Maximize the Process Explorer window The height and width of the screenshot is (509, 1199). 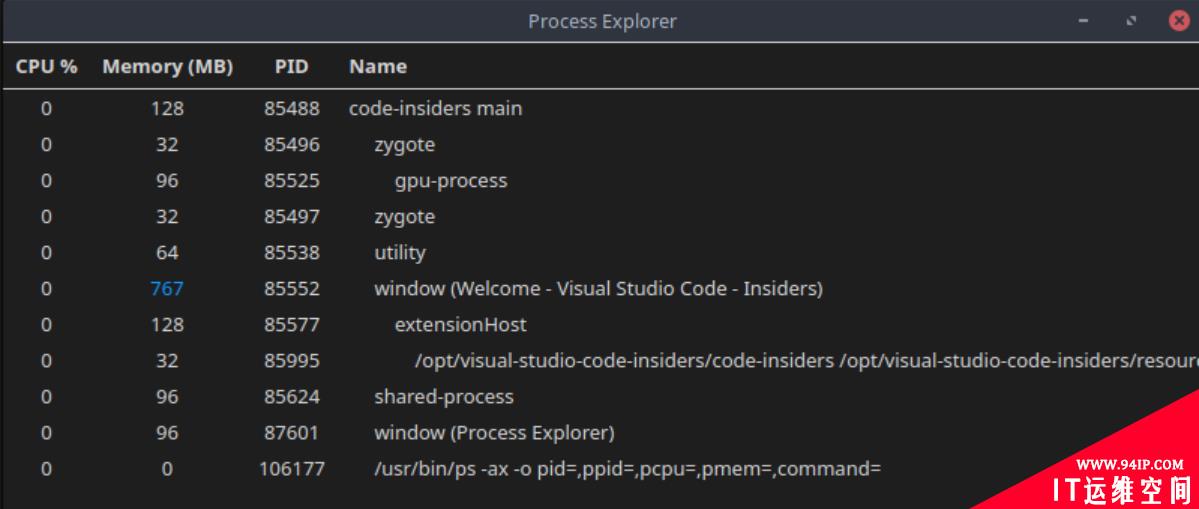(x=1132, y=21)
